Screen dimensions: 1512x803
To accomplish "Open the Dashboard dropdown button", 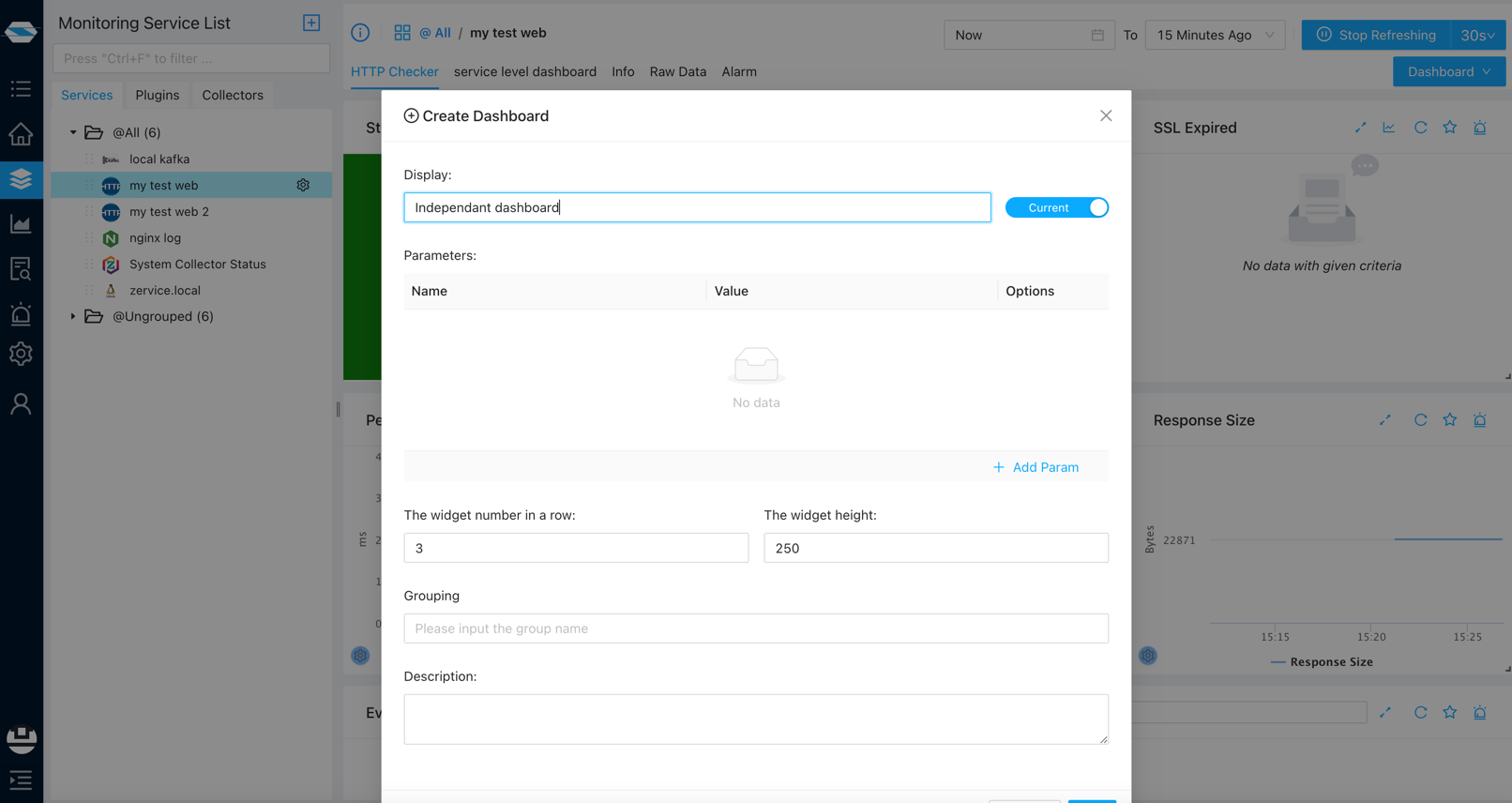I will coord(1448,71).
